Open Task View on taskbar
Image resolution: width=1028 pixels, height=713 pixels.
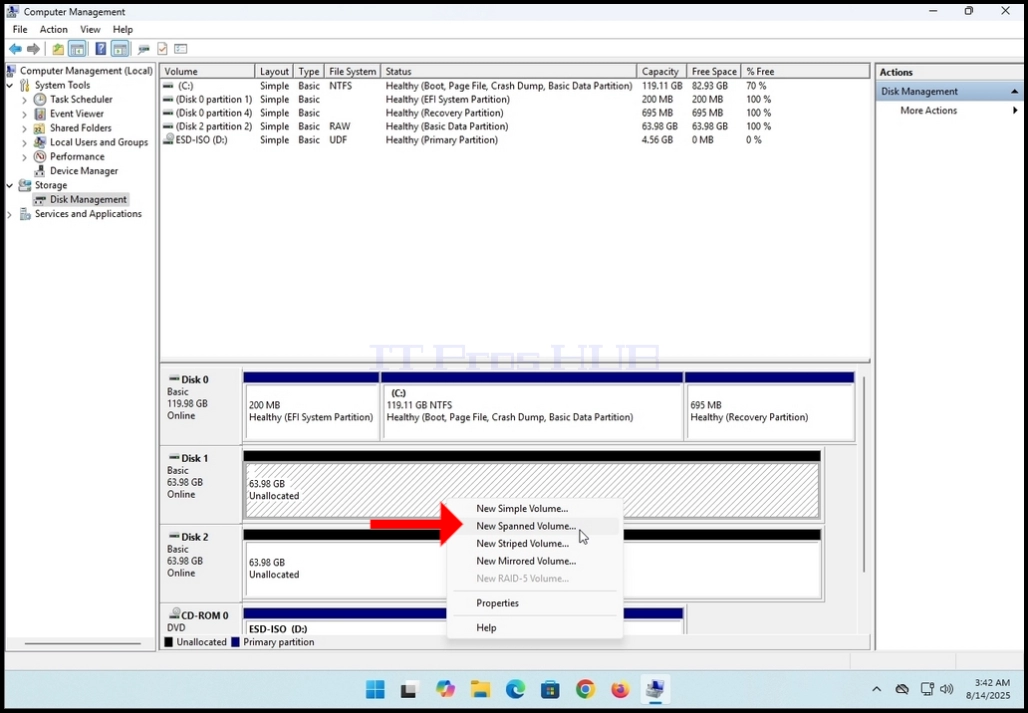410,689
